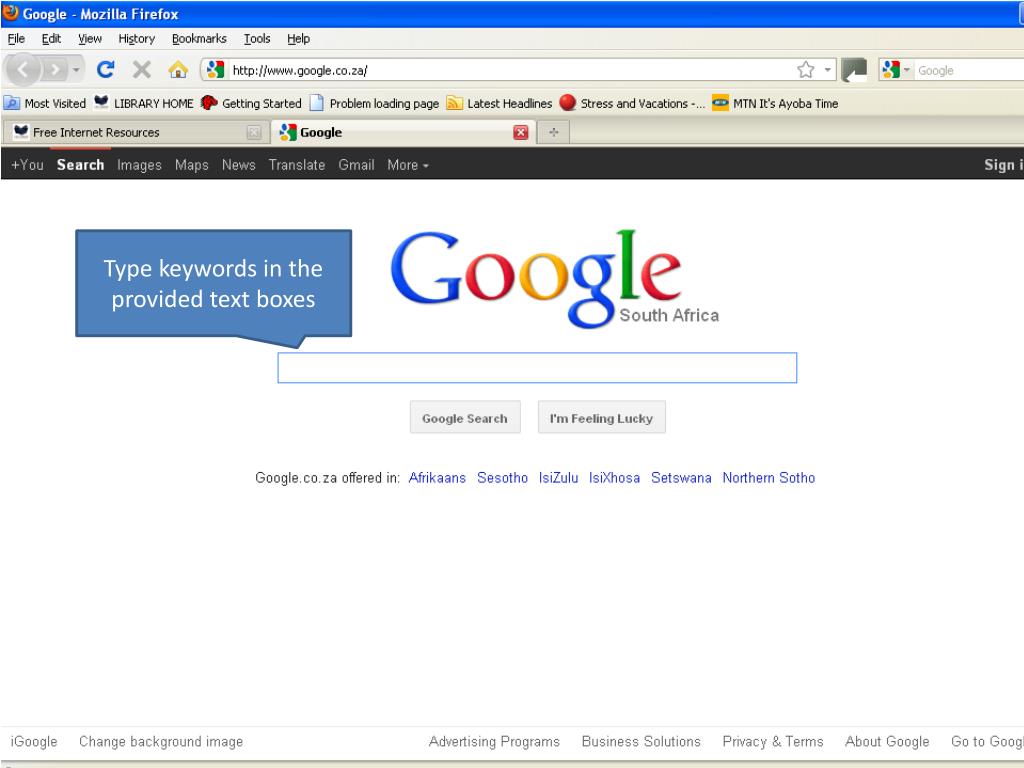Viewport: 1024px width, 768px height.
Task: Open the View menu
Action: point(90,39)
